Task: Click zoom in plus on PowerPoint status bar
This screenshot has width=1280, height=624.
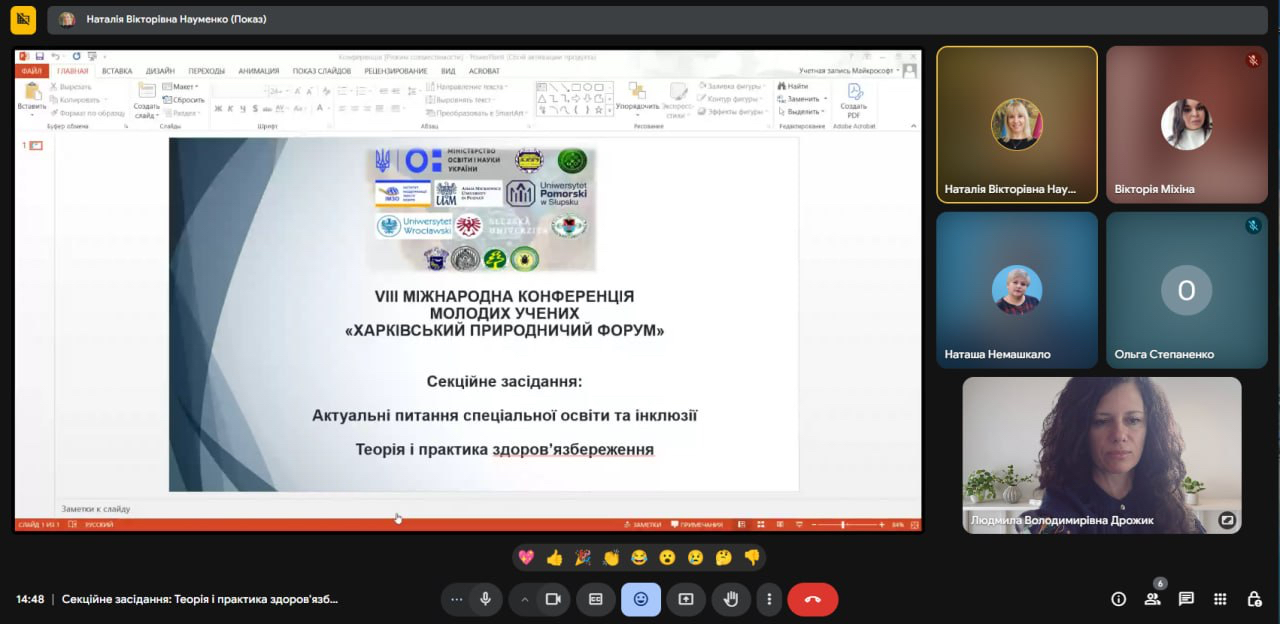Action: coord(881,524)
